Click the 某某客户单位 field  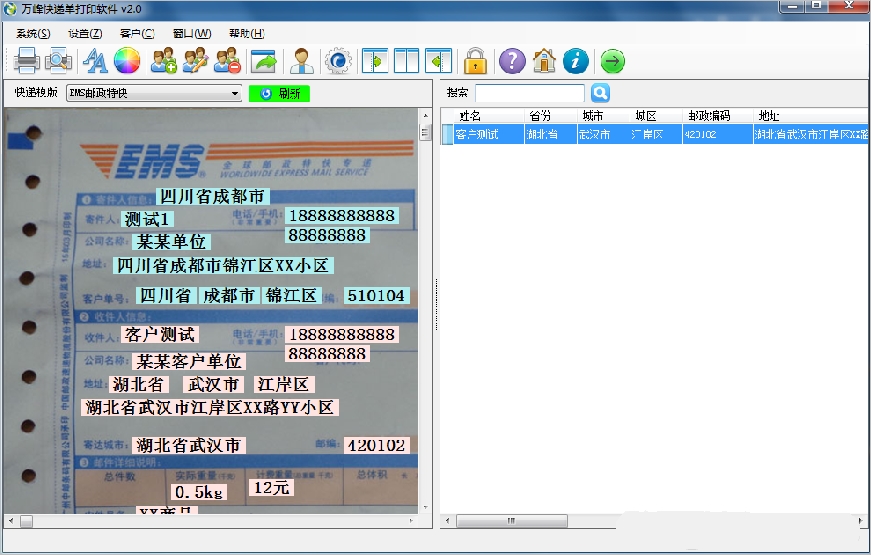(x=189, y=362)
